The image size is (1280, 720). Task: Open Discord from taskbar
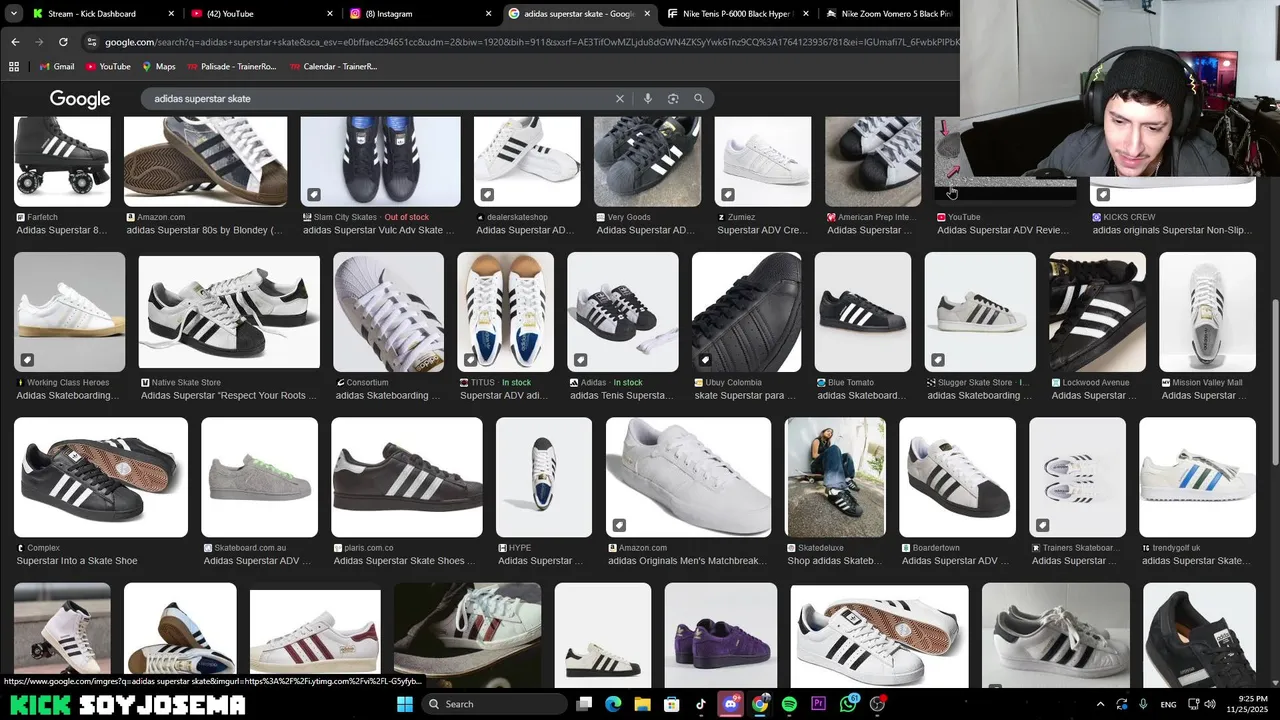(730, 704)
